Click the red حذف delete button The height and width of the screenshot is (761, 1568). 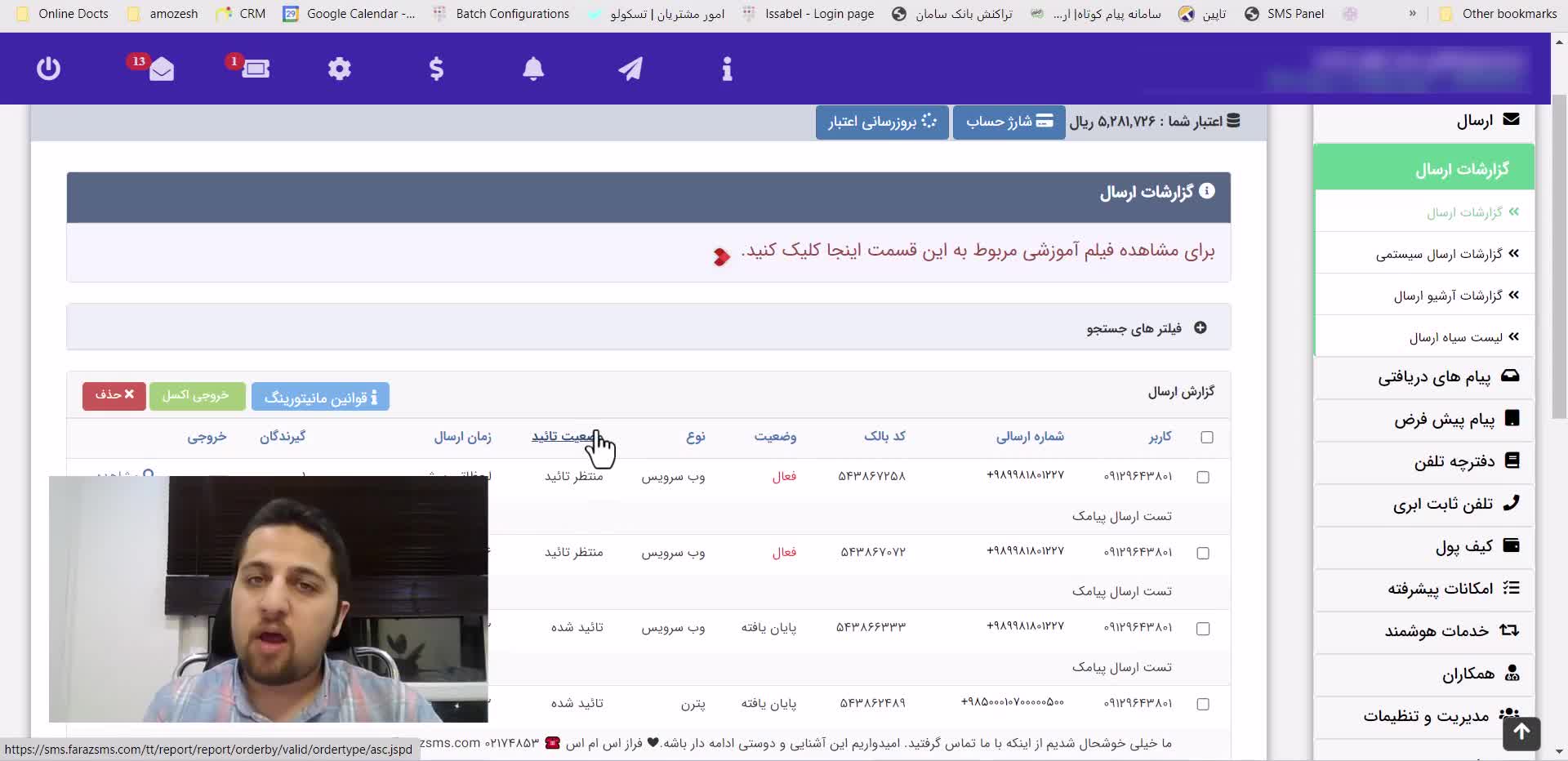click(x=114, y=396)
